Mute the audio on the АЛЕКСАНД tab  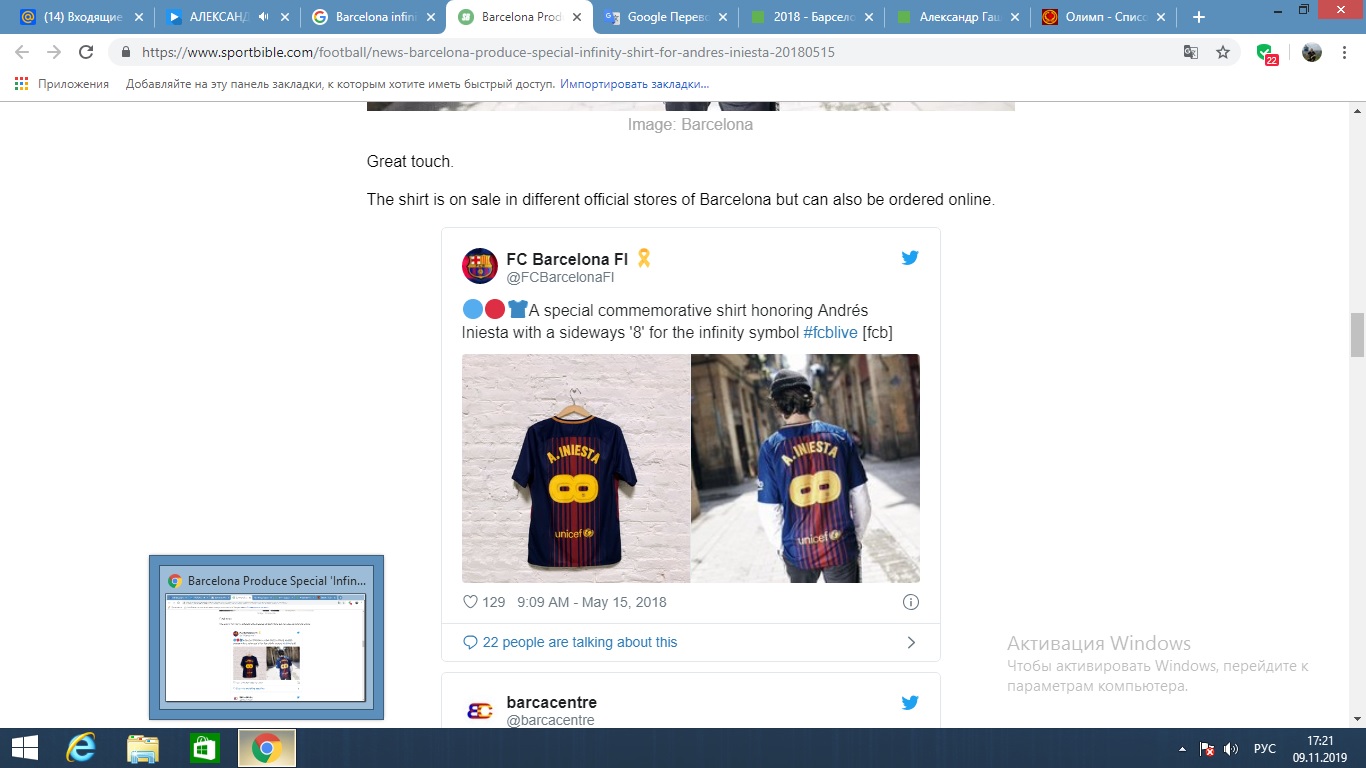pyautogui.click(x=264, y=17)
